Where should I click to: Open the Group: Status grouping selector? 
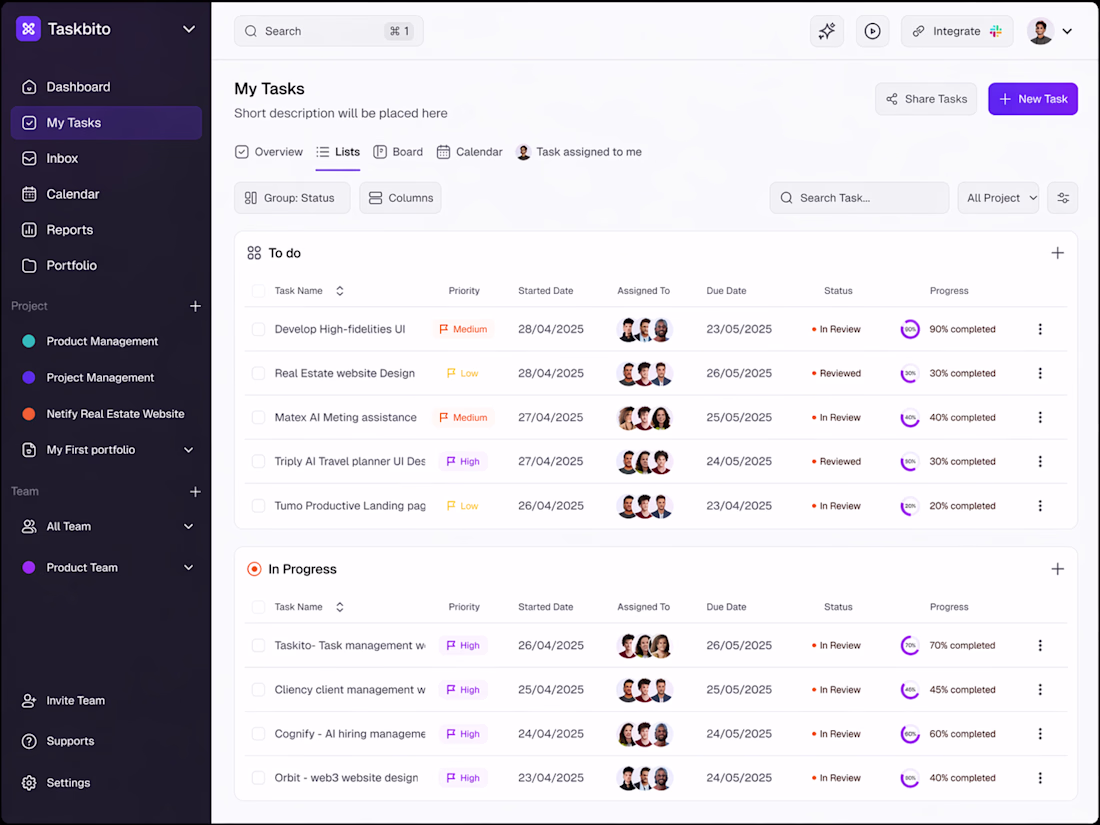coord(292,198)
